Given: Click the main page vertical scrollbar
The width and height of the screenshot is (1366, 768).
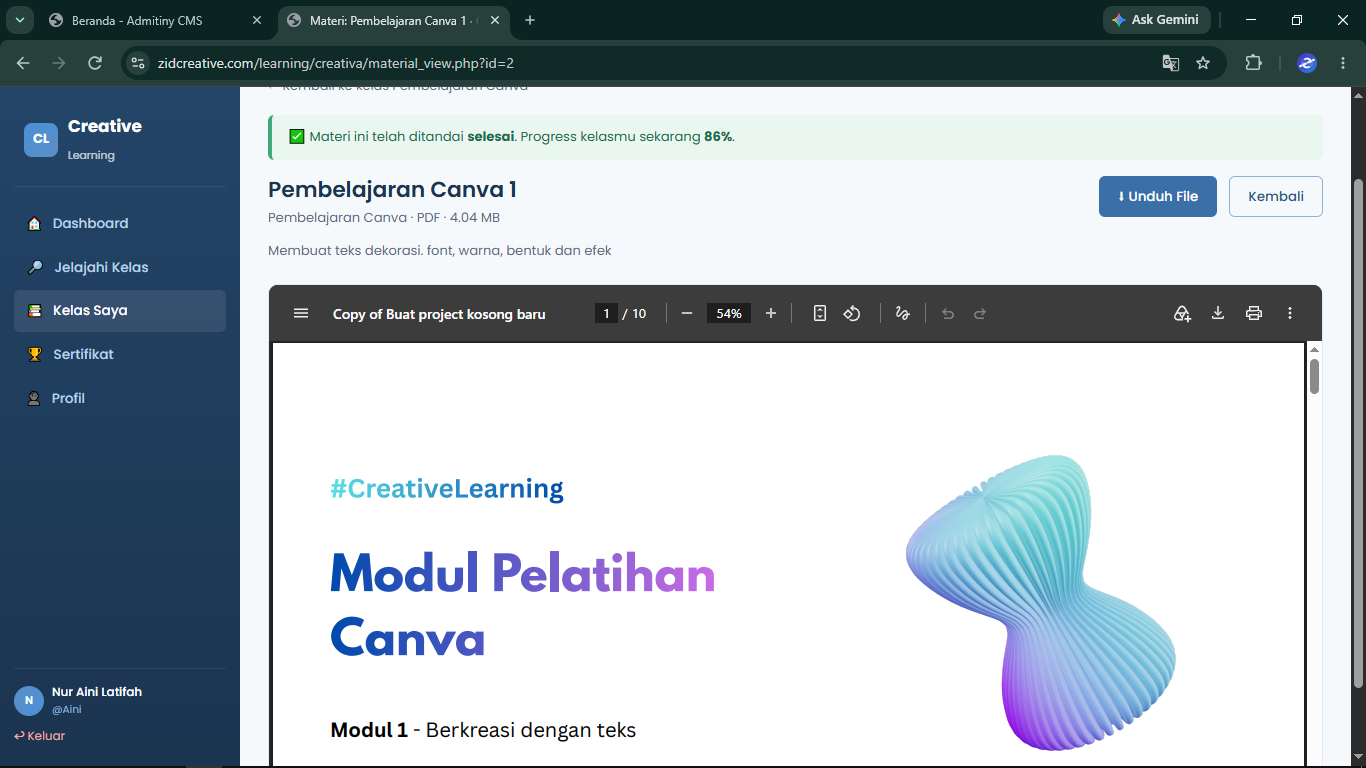Looking at the screenshot, I should 1358,434.
